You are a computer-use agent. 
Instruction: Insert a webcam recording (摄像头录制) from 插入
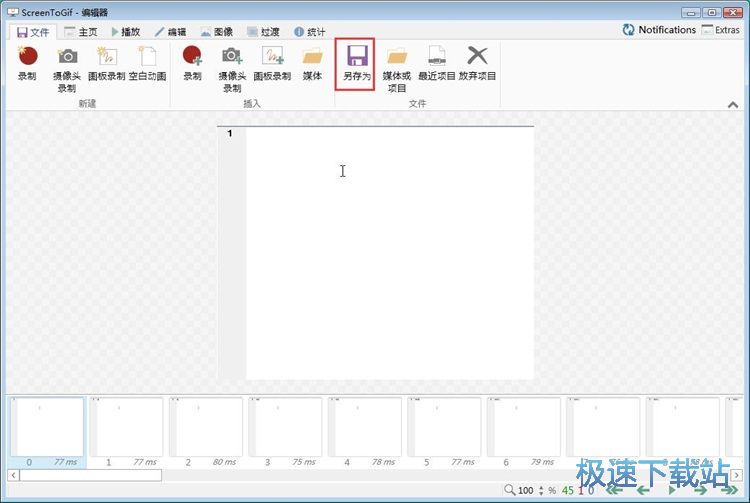232,69
